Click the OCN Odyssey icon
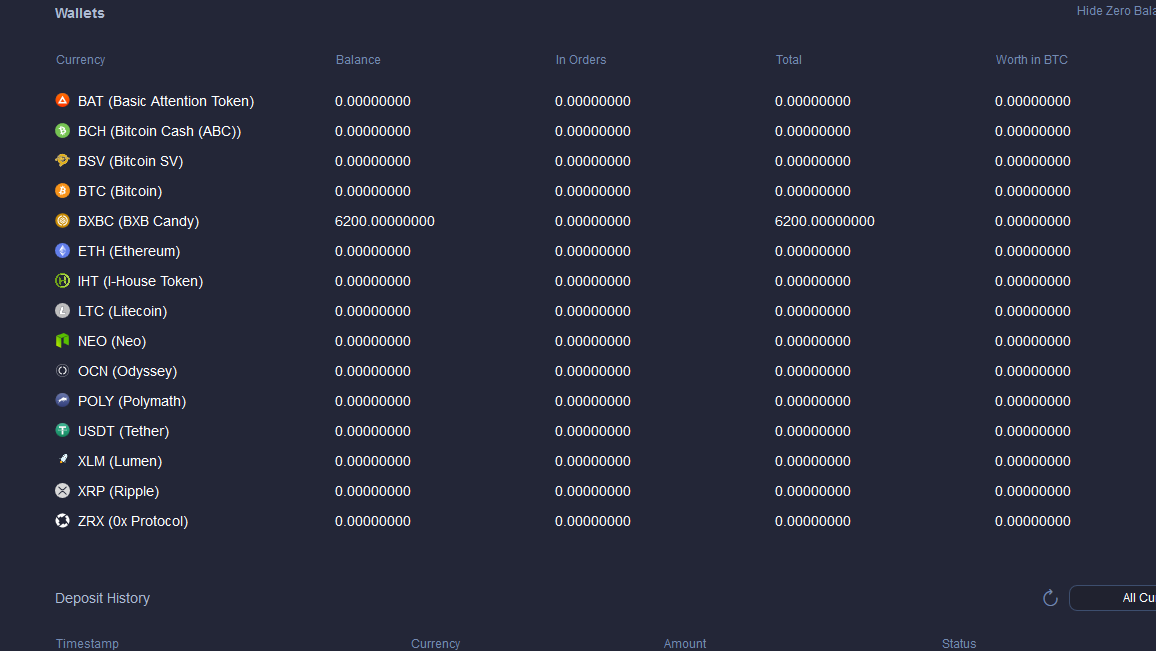 pos(63,370)
